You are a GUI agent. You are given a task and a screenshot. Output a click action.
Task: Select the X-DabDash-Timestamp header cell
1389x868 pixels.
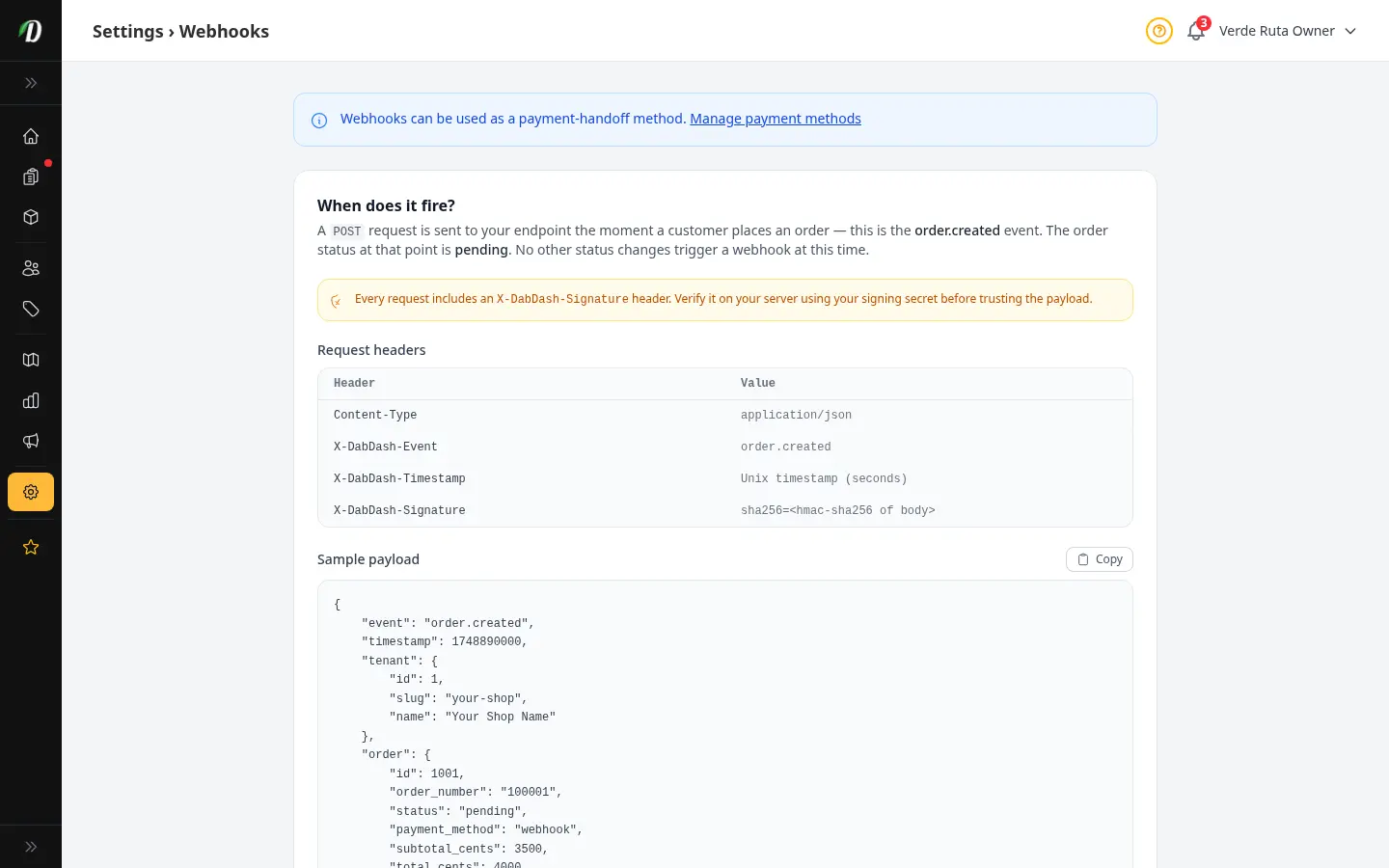399,478
